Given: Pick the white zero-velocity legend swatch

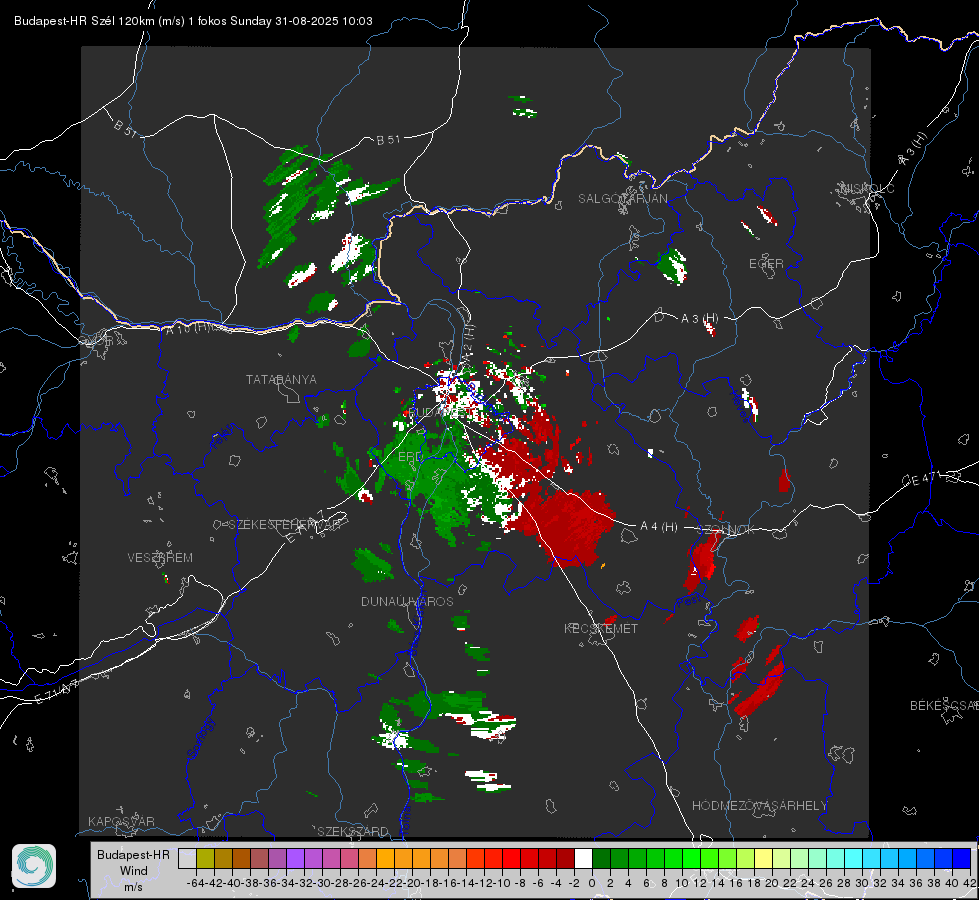Looking at the screenshot, I should point(583,859).
